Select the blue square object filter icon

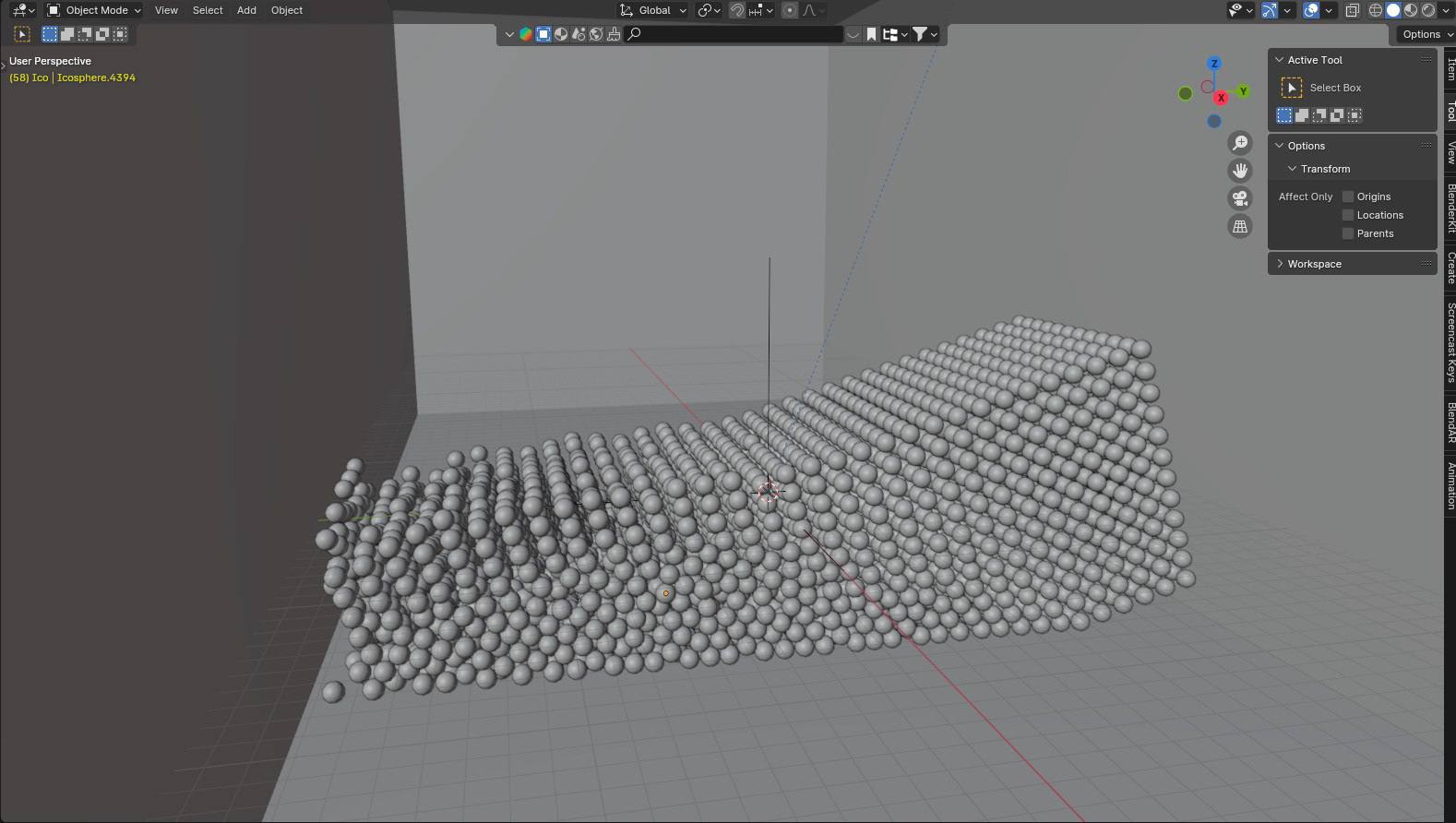coord(543,34)
